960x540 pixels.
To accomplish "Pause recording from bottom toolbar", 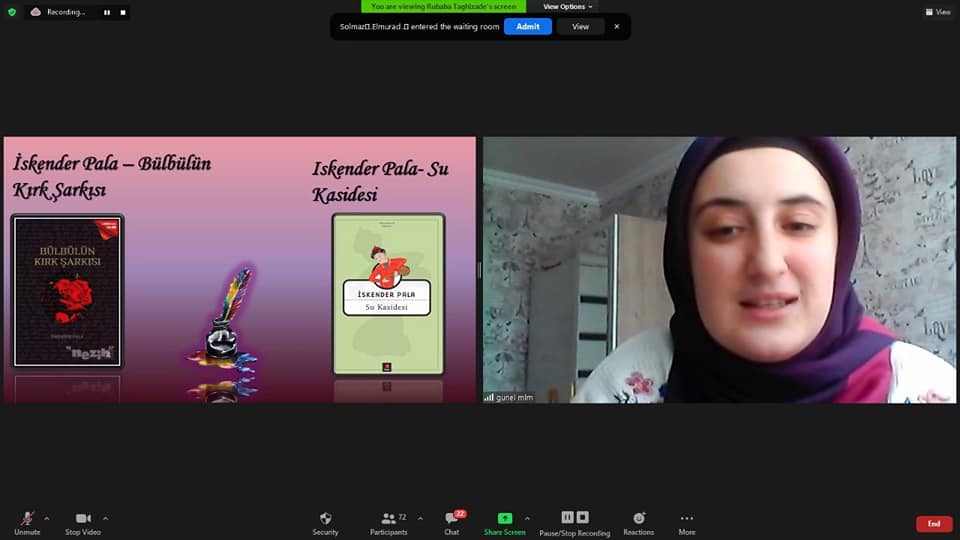I will click(567, 517).
